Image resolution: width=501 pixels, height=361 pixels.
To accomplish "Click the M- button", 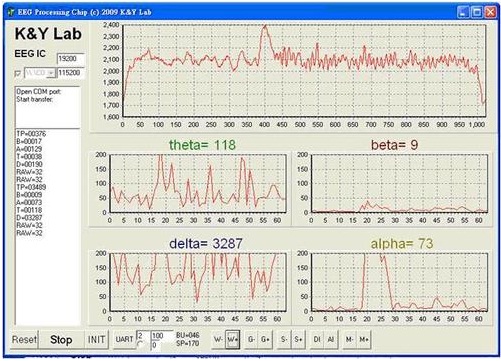I will (350, 339).
